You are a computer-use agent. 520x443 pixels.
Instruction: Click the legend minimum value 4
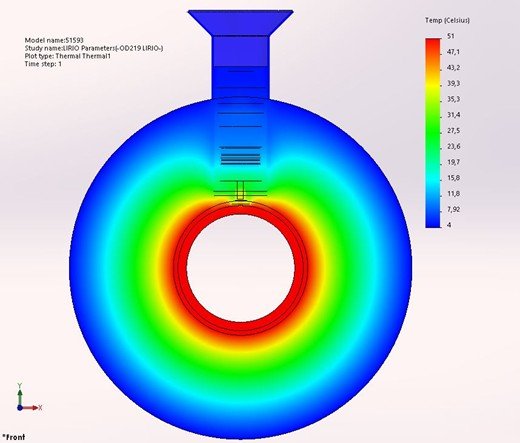click(x=449, y=225)
